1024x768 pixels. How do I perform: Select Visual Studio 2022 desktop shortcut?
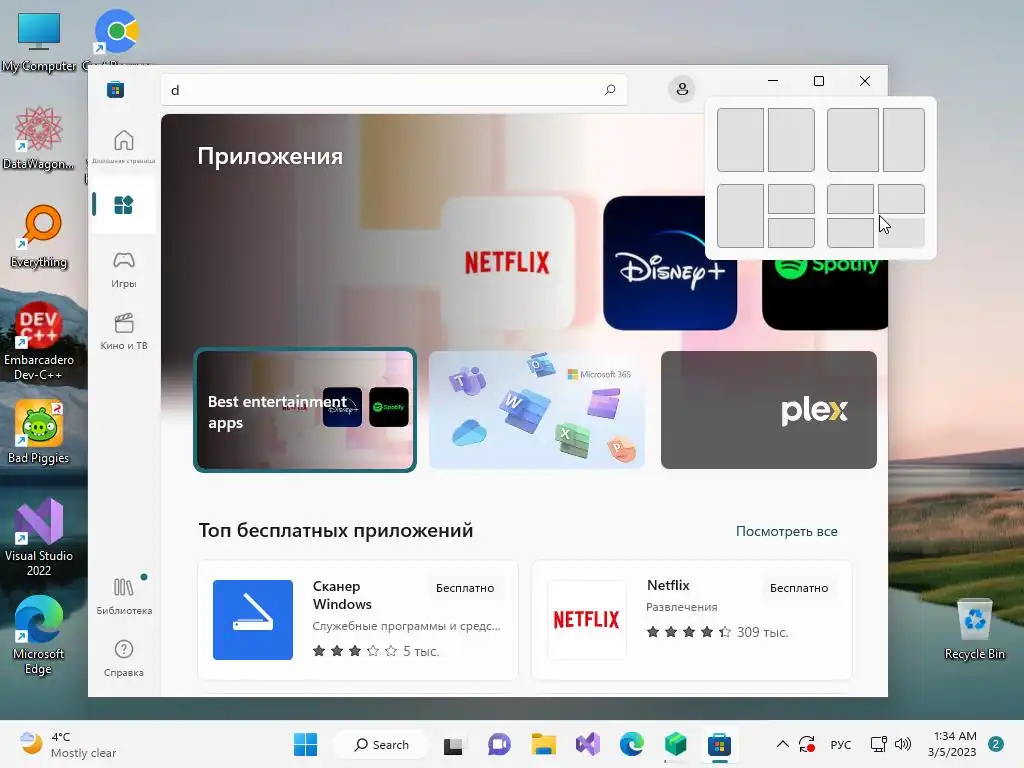coord(39,537)
